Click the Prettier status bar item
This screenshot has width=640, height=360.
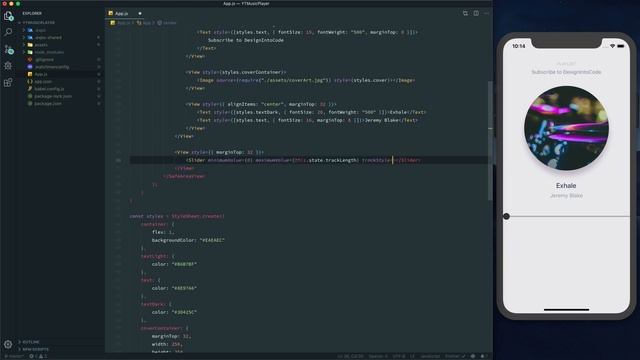click(455, 356)
